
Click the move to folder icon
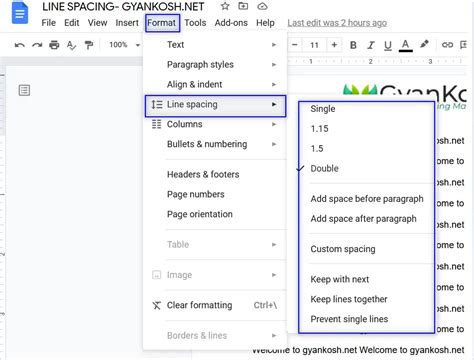[x=243, y=6]
